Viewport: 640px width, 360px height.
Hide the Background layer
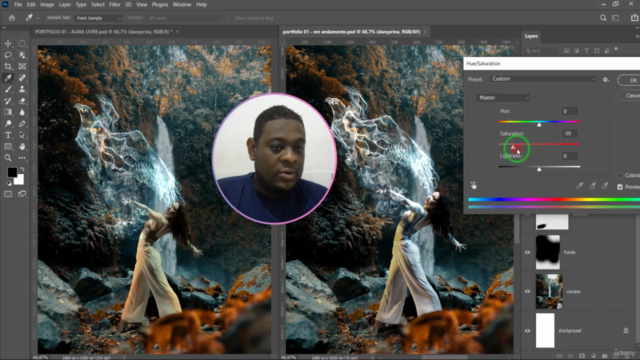click(527, 331)
